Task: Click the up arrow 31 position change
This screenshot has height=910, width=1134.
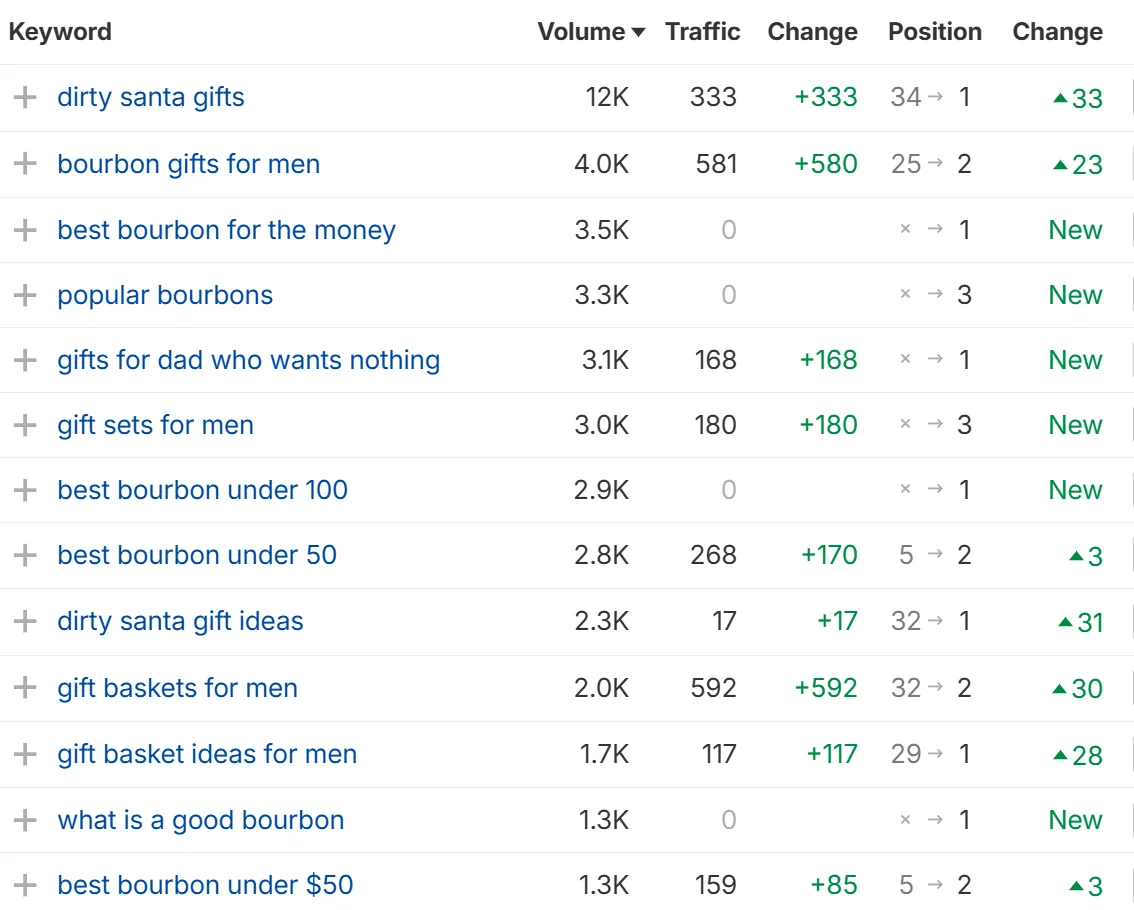Action: coord(1080,623)
